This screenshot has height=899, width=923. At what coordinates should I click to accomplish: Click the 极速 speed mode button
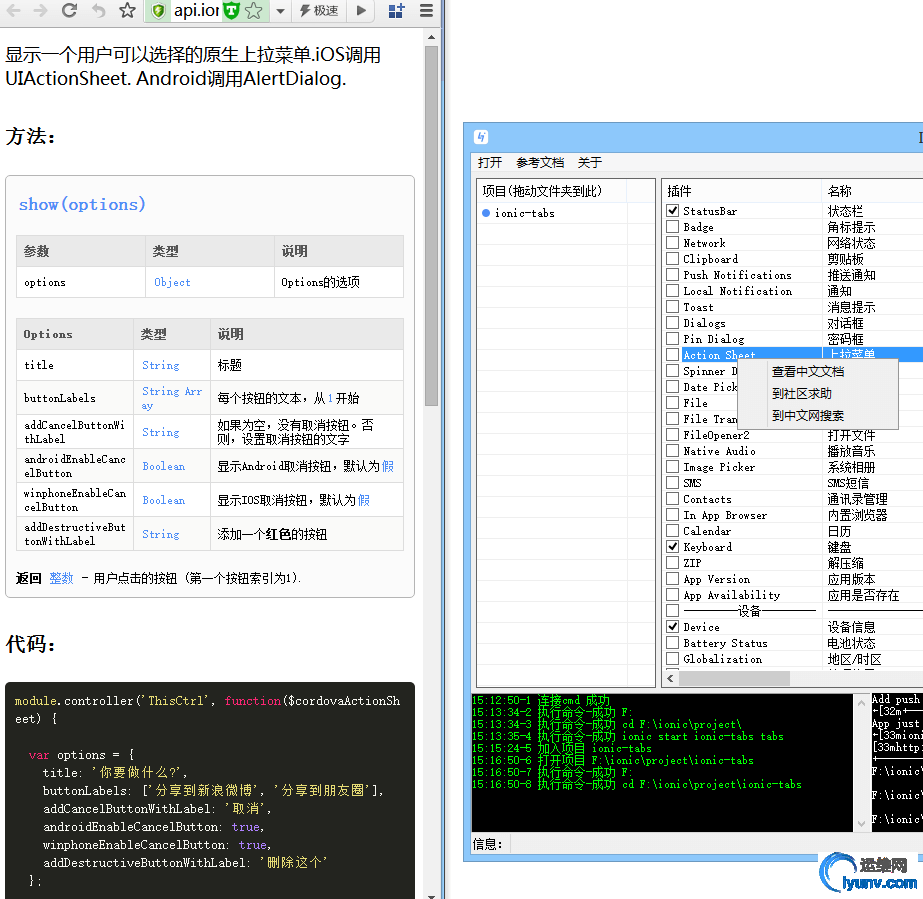(318, 11)
